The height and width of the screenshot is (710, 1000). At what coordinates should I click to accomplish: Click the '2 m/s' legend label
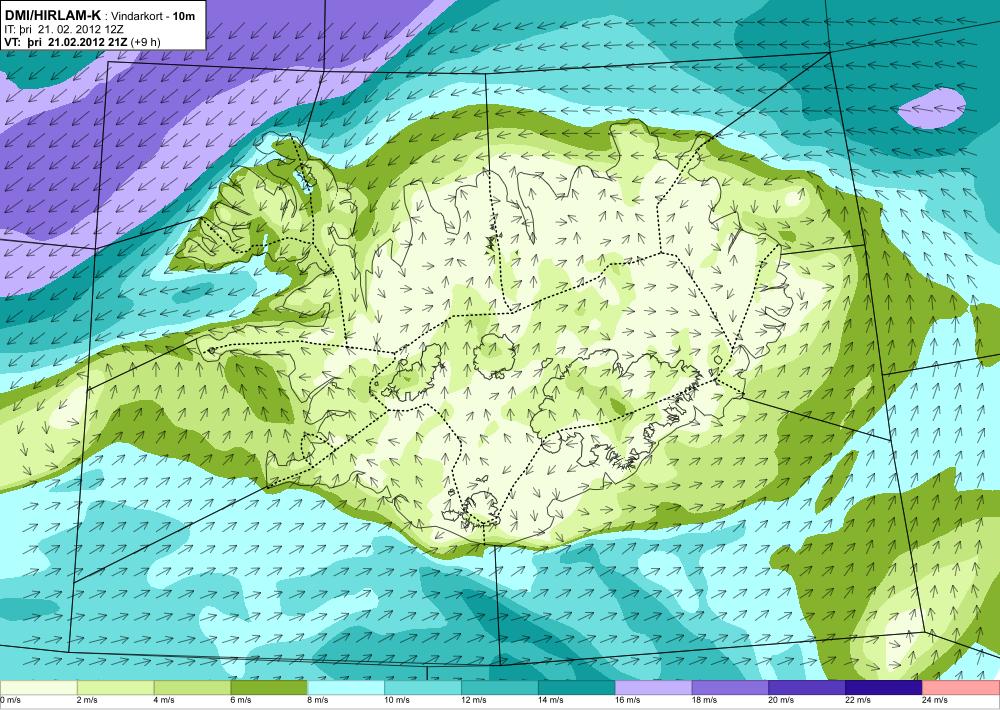coord(87,700)
